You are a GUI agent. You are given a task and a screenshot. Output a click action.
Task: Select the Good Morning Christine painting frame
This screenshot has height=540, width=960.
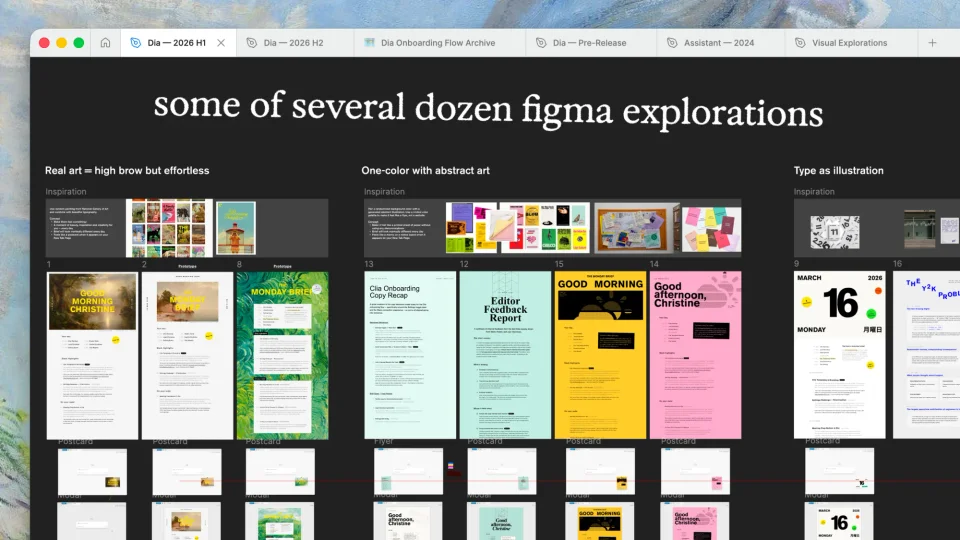click(x=92, y=355)
